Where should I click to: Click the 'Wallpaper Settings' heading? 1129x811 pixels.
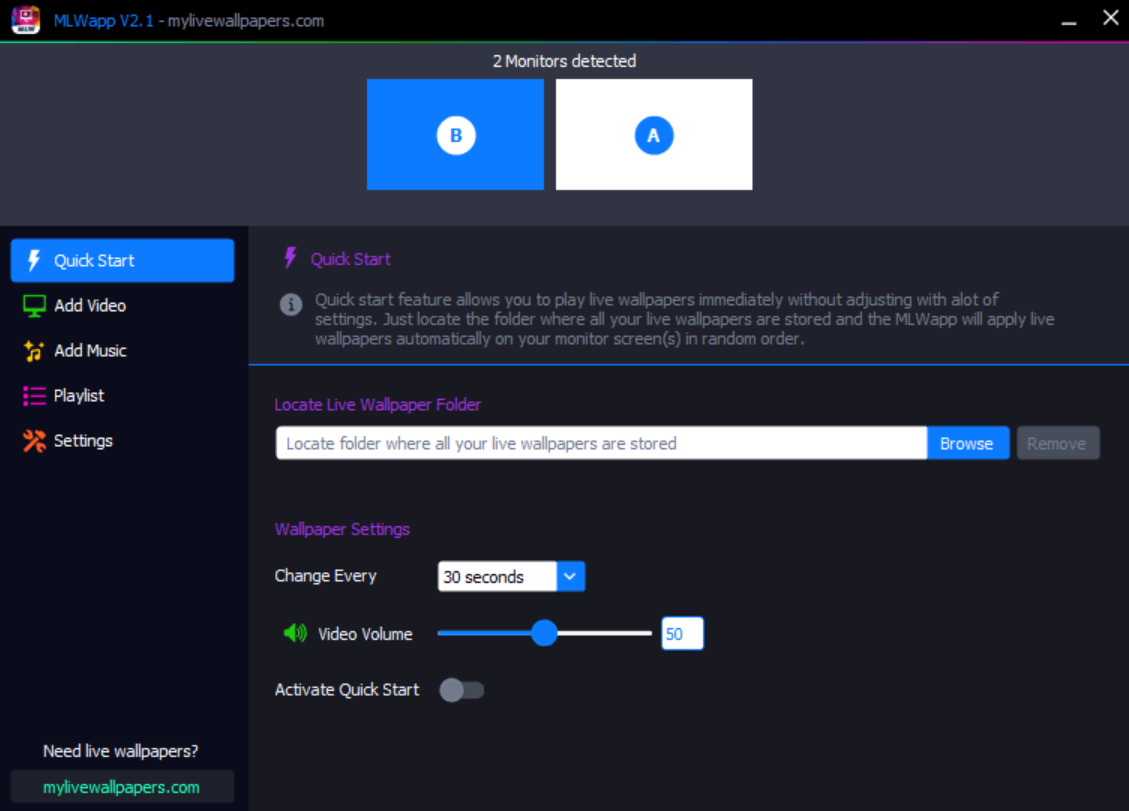[342, 529]
